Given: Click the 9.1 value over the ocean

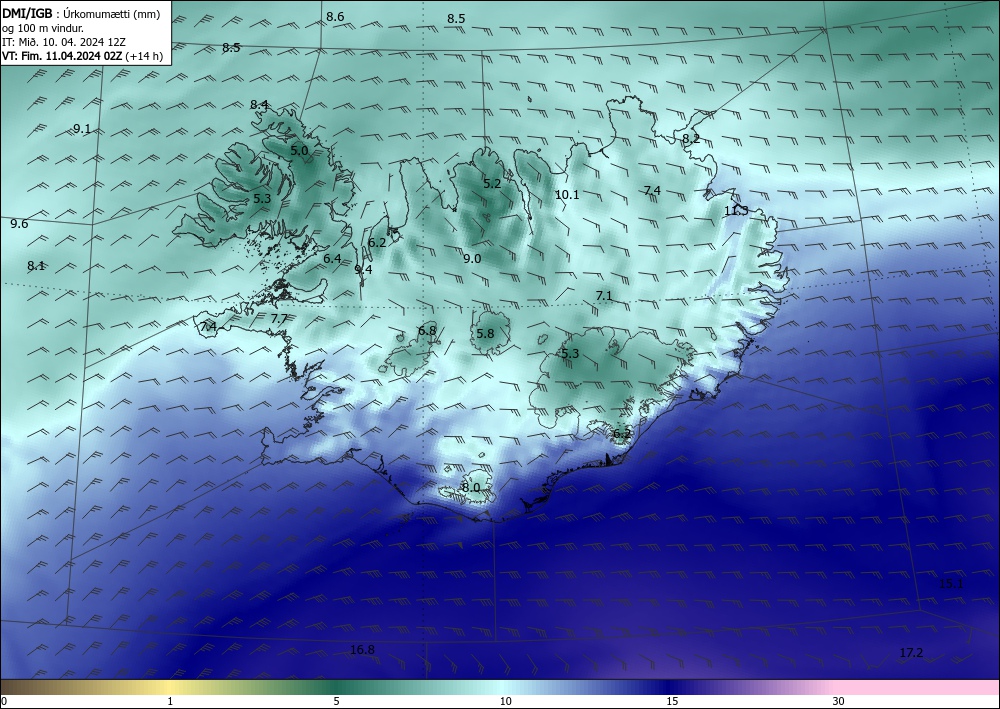Looking at the screenshot, I should coord(82,129).
